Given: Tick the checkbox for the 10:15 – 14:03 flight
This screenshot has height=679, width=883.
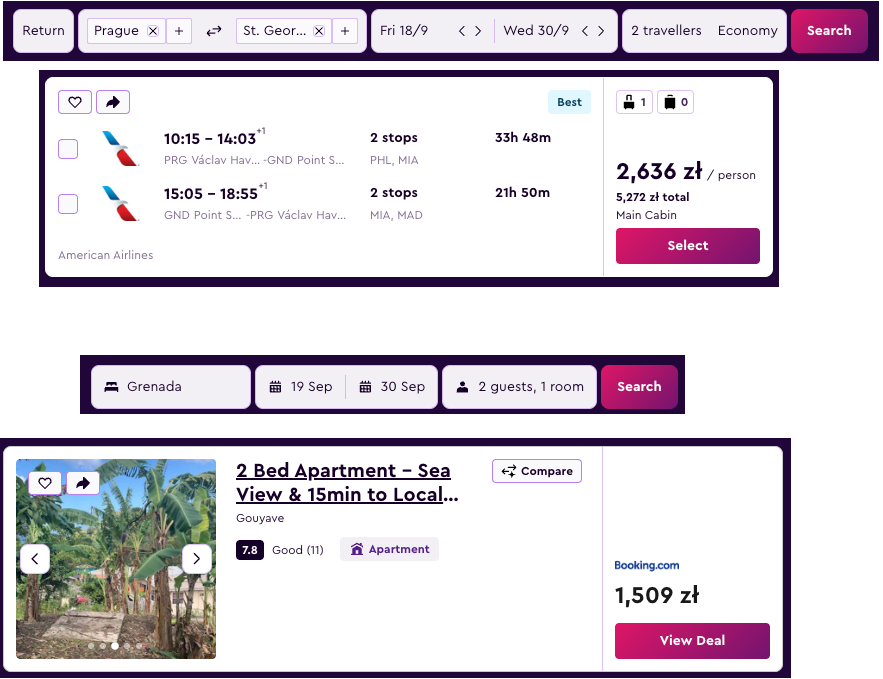Looking at the screenshot, I should pyautogui.click(x=68, y=149).
